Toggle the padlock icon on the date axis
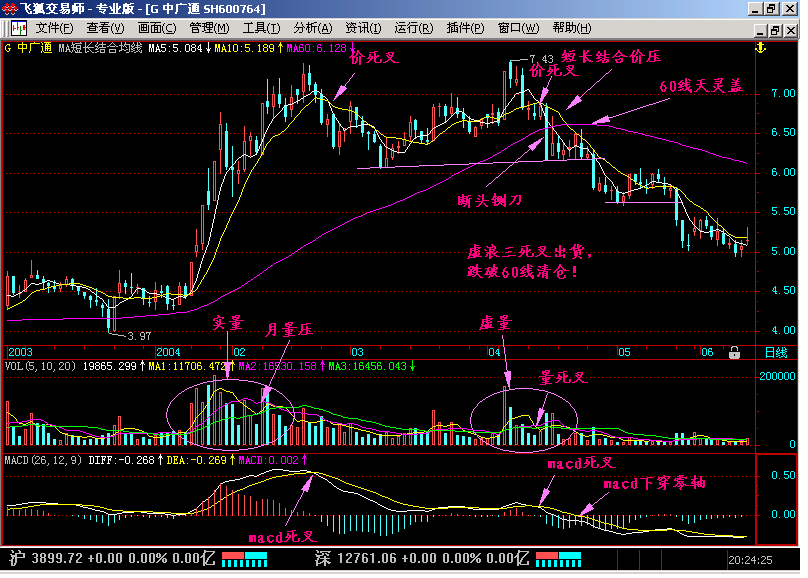808x578 pixels. click(734, 352)
